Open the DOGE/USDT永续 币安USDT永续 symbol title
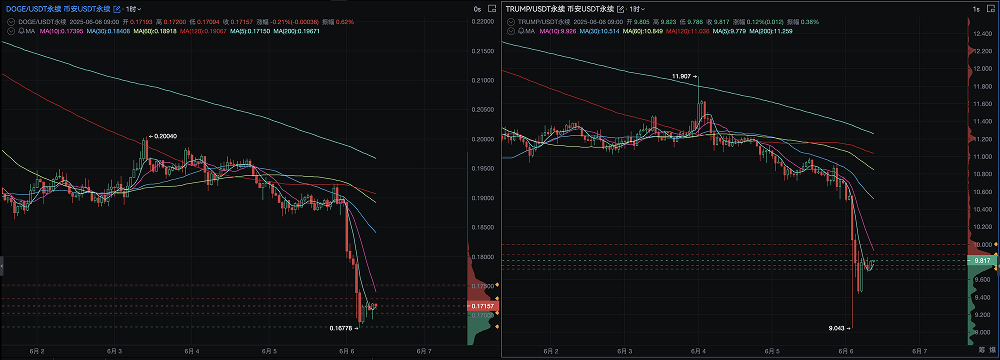Viewport: 1000px width, 360px height. (58, 9)
